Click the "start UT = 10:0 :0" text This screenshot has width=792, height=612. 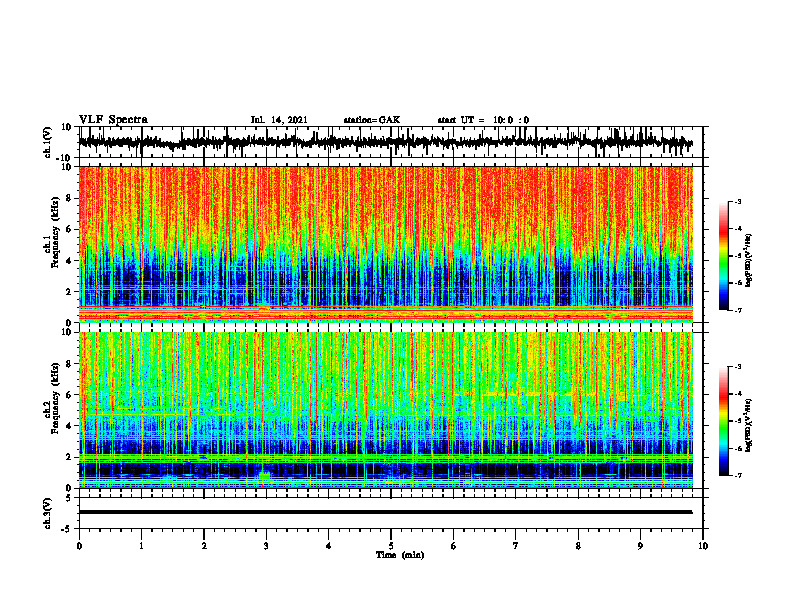483,120
